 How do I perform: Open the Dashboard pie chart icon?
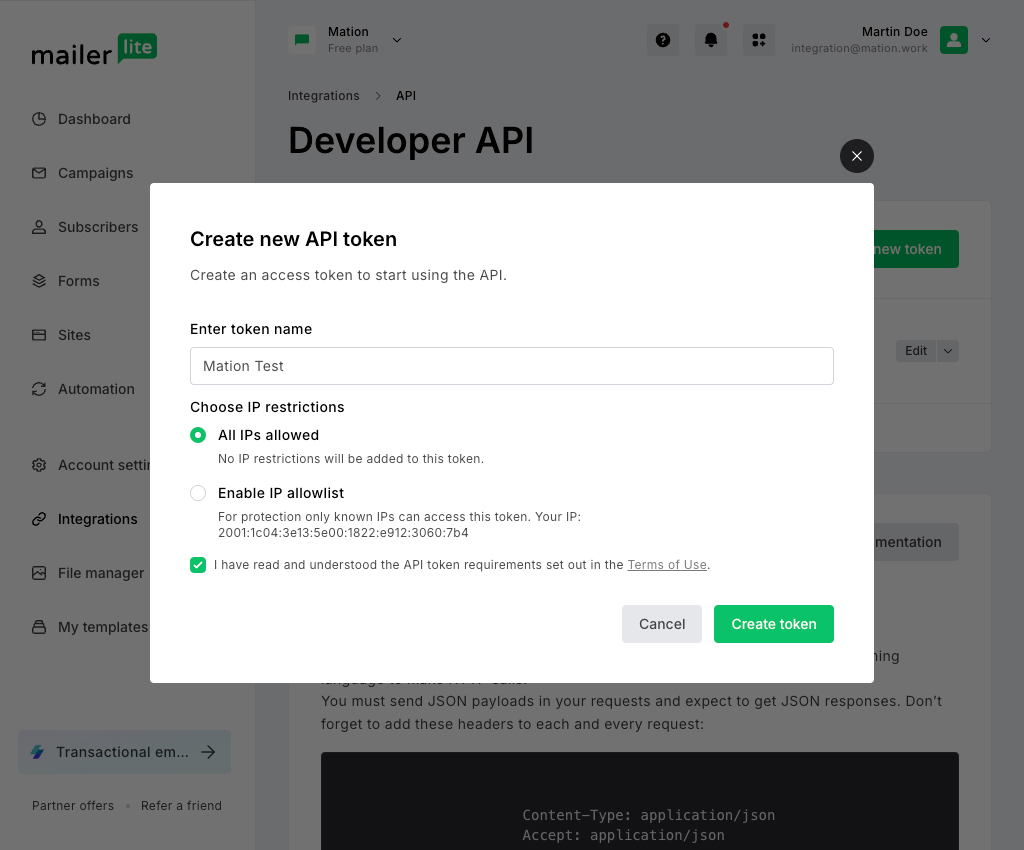(x=39, y=119)
